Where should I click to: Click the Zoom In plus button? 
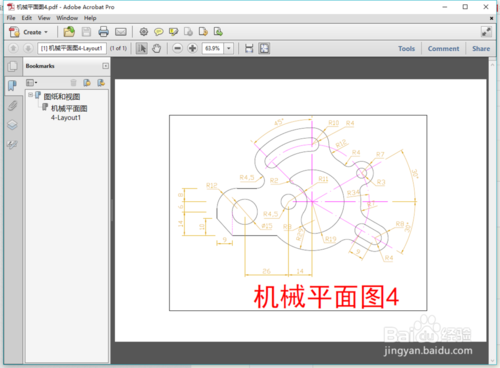(x=192, y=49)
